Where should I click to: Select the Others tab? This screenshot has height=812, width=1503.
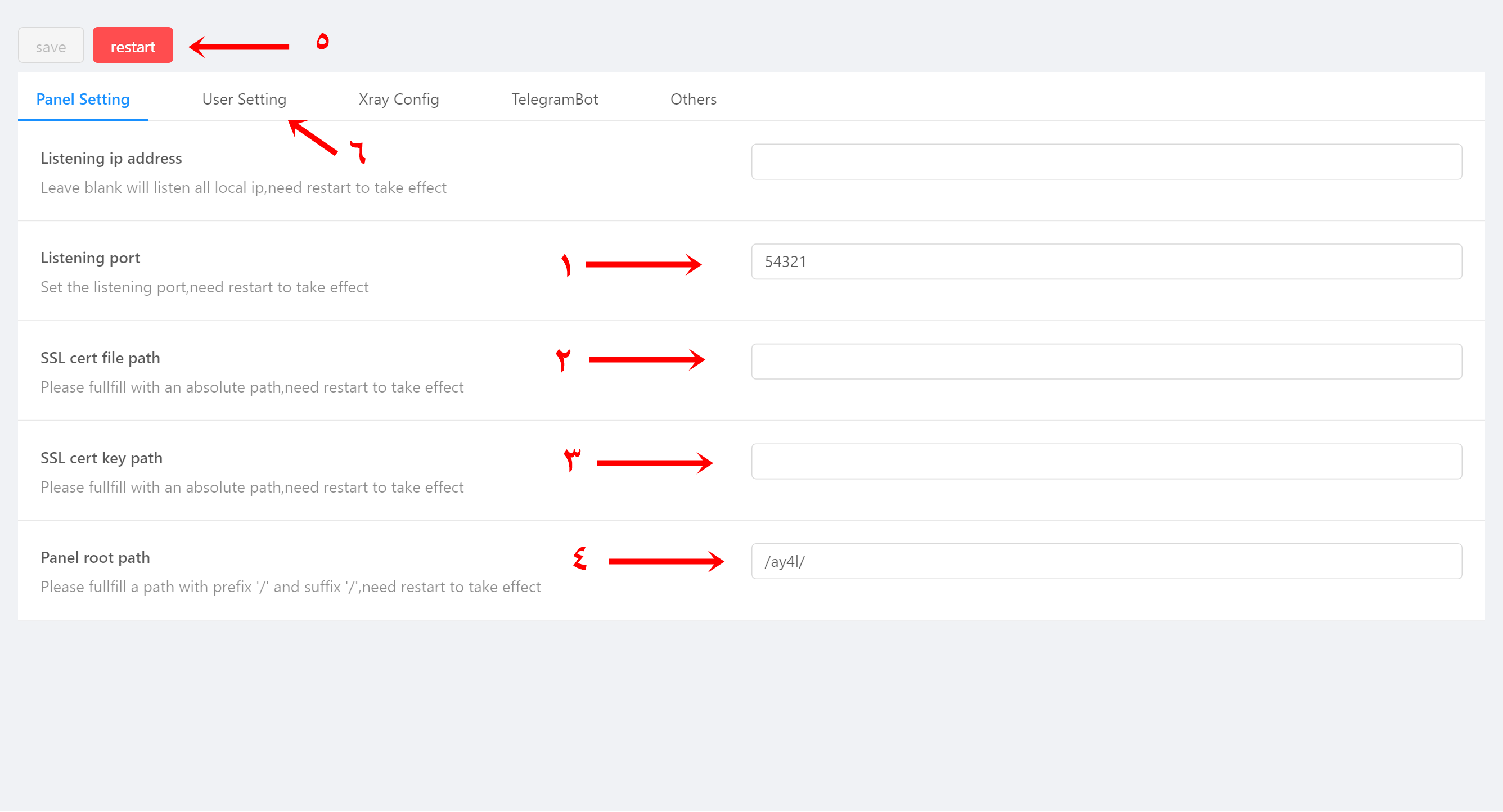(x=693, y=98)
